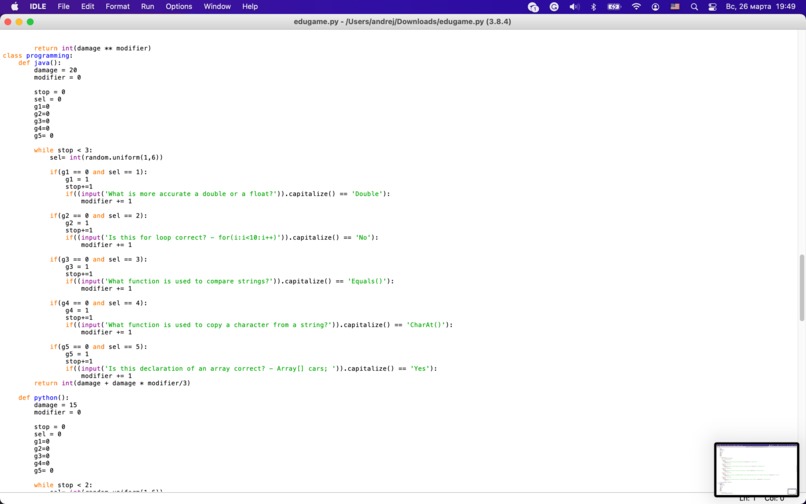Open the Options menu
This screenshot has height=504, width=806.
point(178,7)
